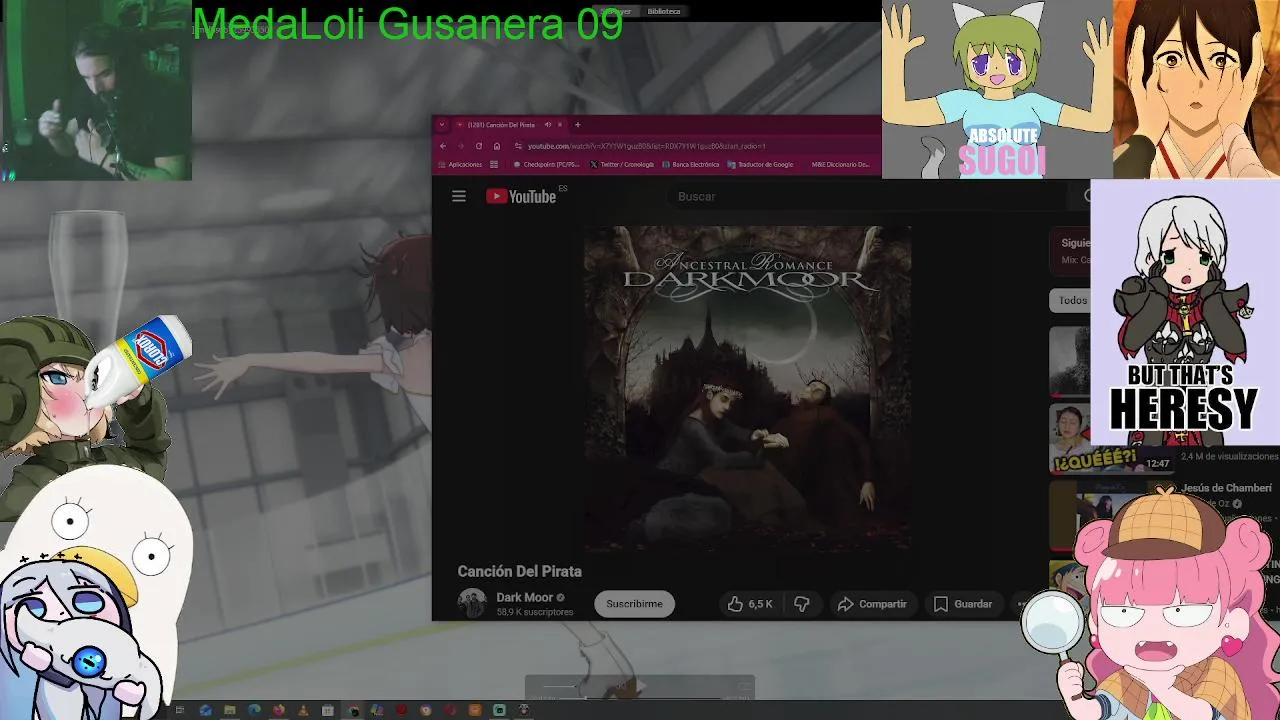The image size is (1280, 720).
Task: Open the Twitter / Cronología bookmark
Action: pyautogui.click(x=622, y=165)
